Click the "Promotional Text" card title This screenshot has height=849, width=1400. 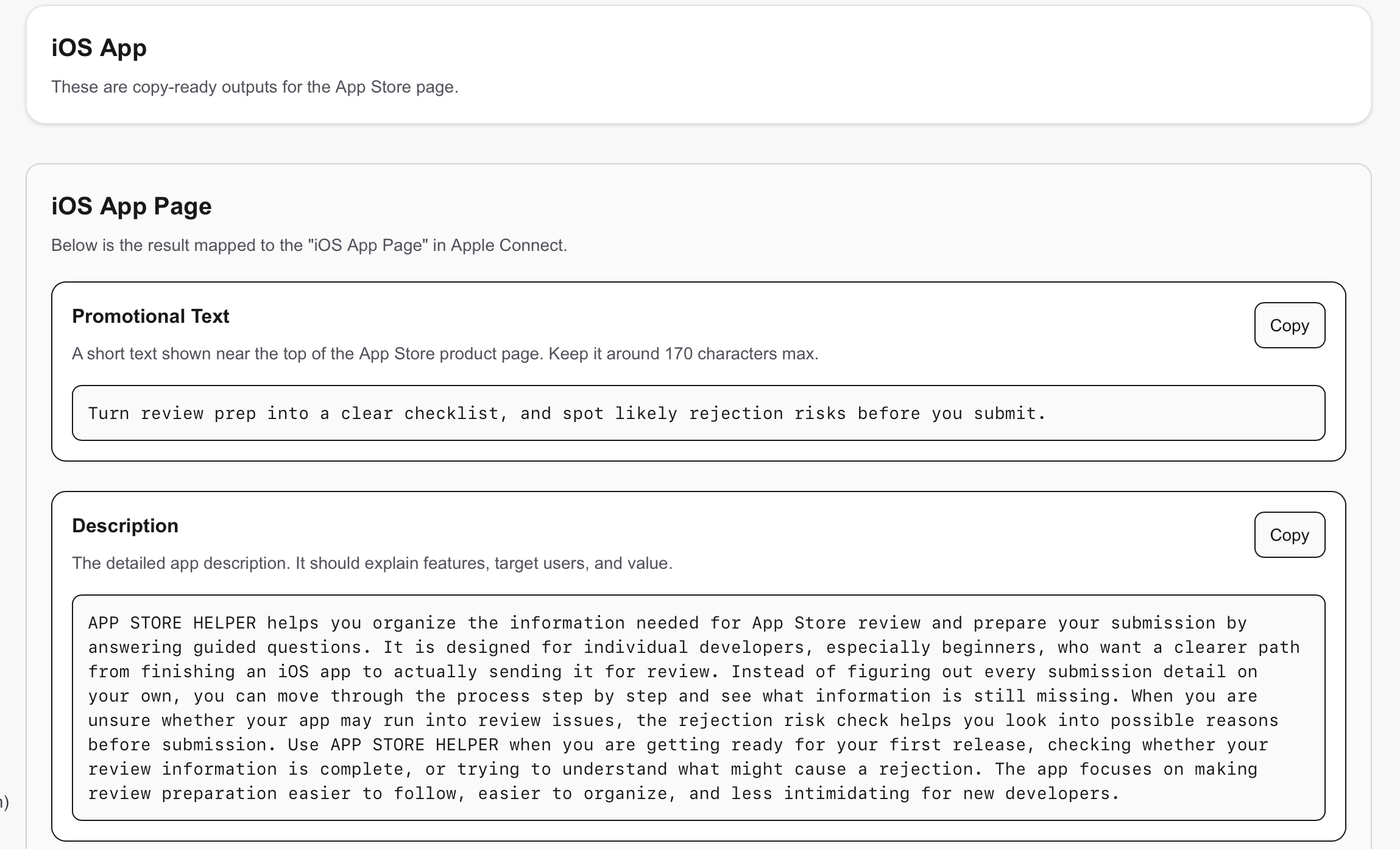pos(150,316)
